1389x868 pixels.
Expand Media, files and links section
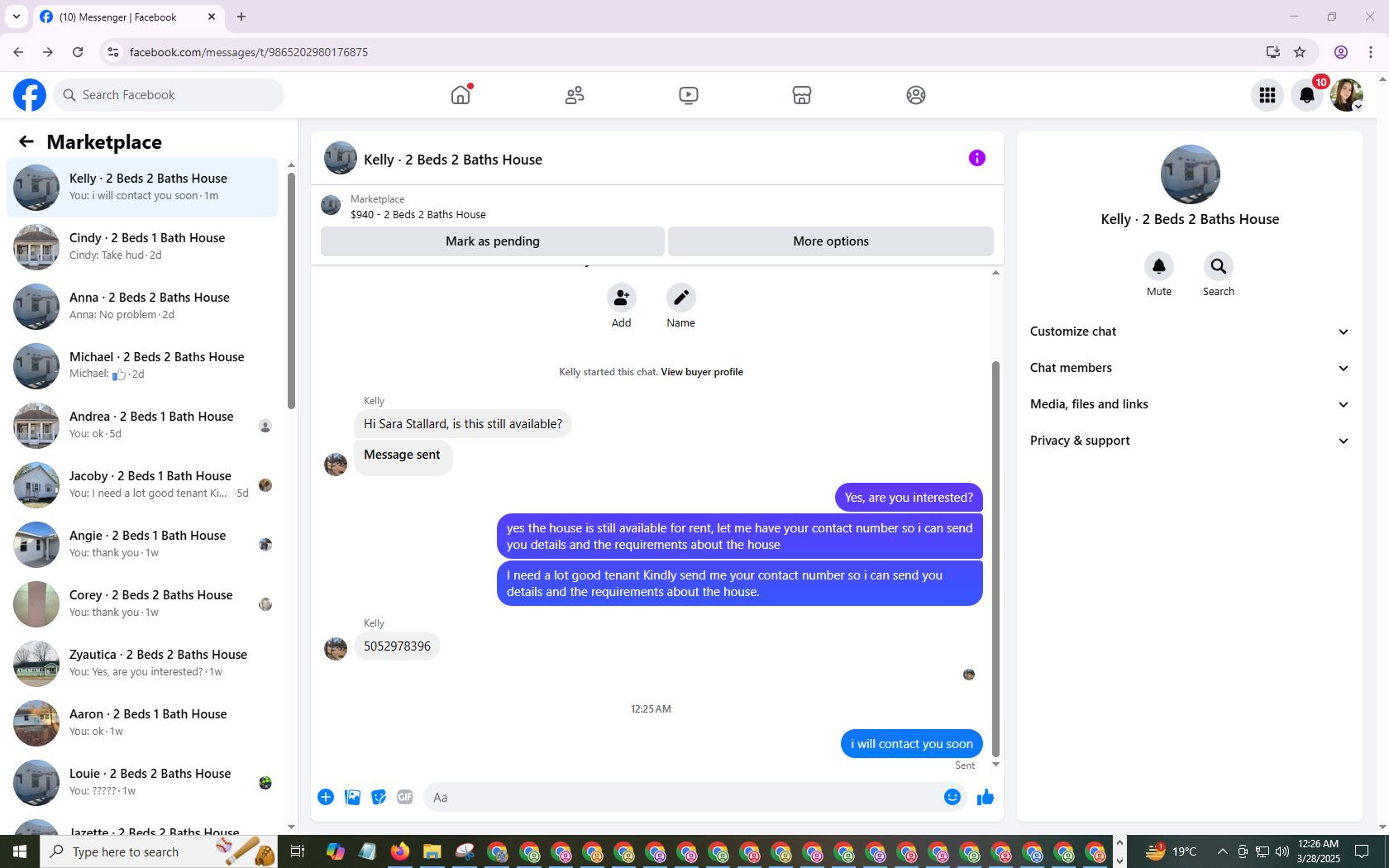(x=1190, y=404)
